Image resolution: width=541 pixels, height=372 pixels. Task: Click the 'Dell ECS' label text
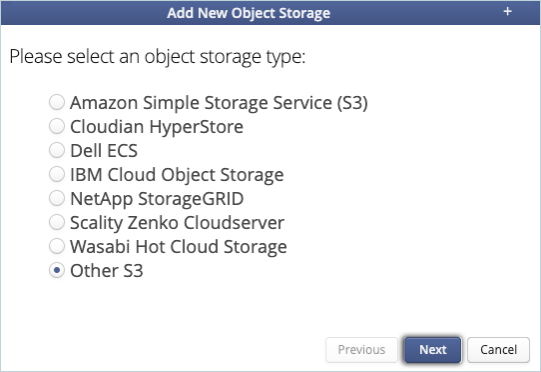click(104, 150)
